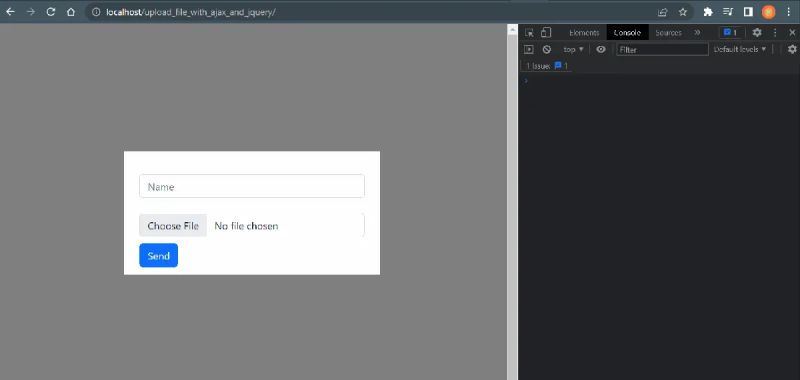Select the Console tab
The width and height of the screenshot is (800, 380).
[627, 33]
